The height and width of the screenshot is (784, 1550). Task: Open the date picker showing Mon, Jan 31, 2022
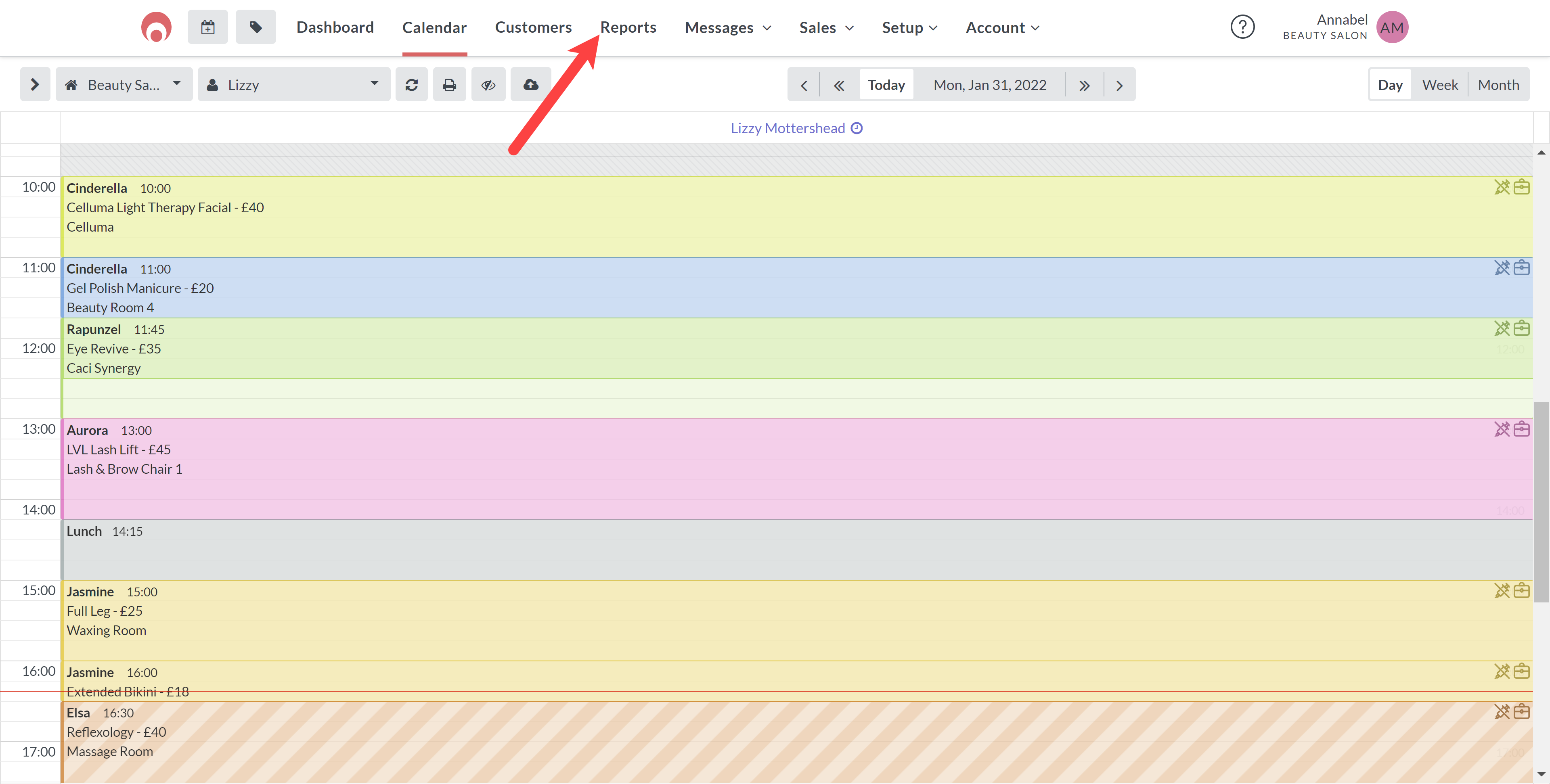(990, 86)
